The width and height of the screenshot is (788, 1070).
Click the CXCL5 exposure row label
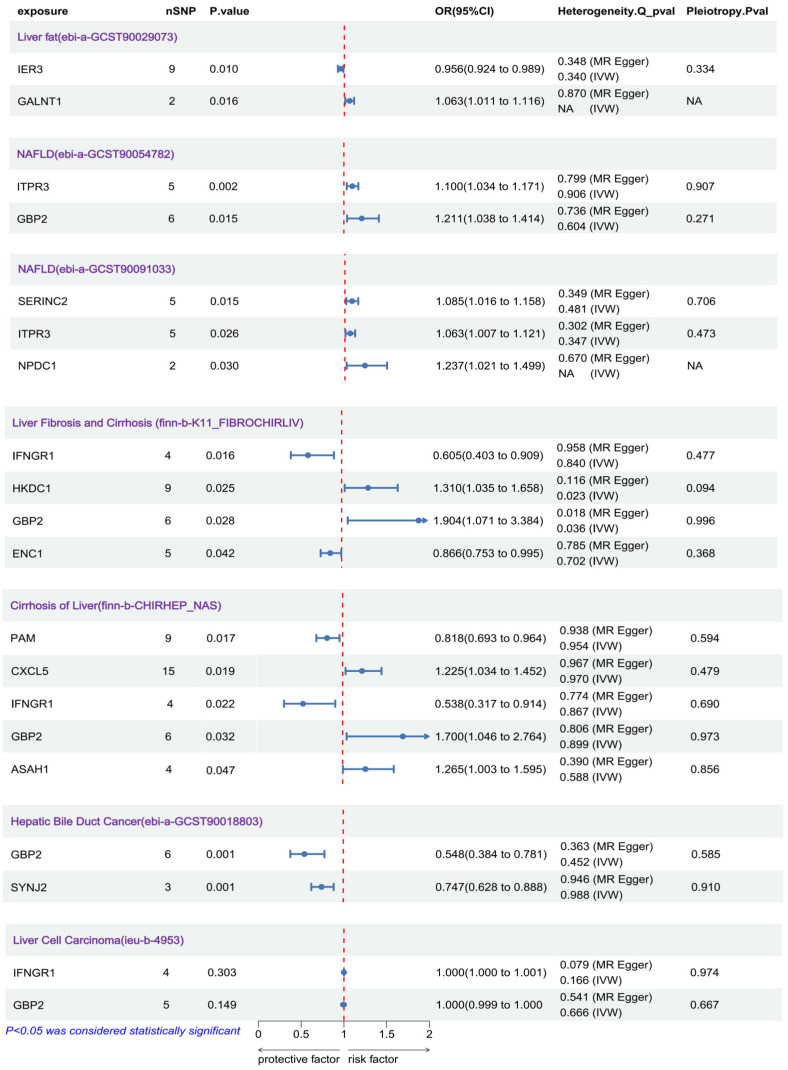29,671
